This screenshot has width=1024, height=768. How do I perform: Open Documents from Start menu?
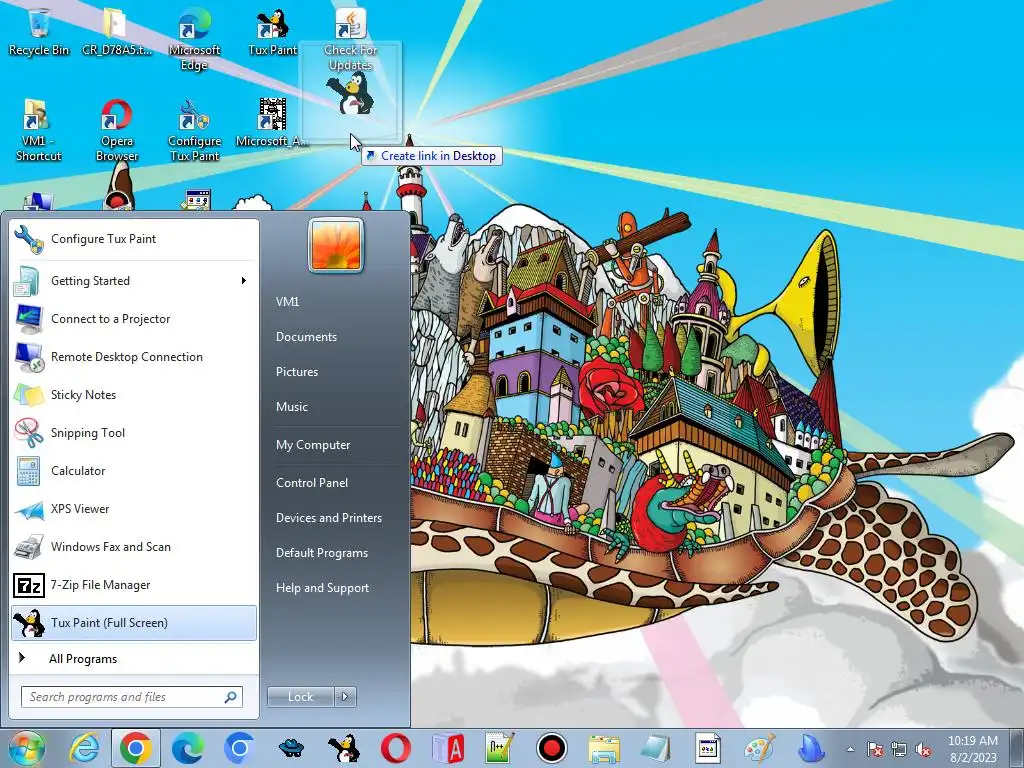(306, 337)
